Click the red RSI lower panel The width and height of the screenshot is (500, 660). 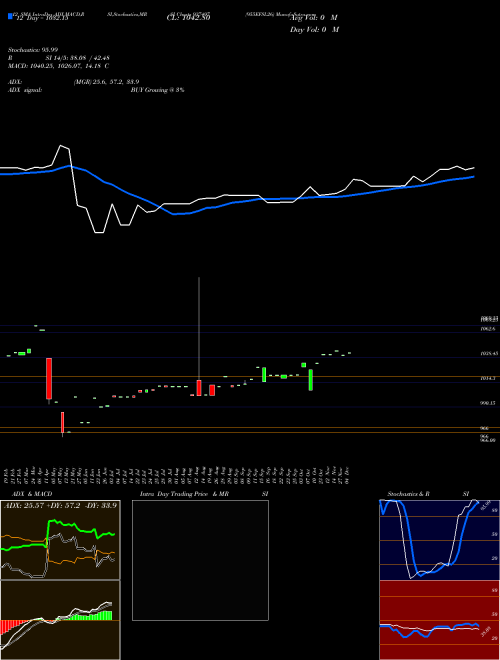tap(439, 620)
